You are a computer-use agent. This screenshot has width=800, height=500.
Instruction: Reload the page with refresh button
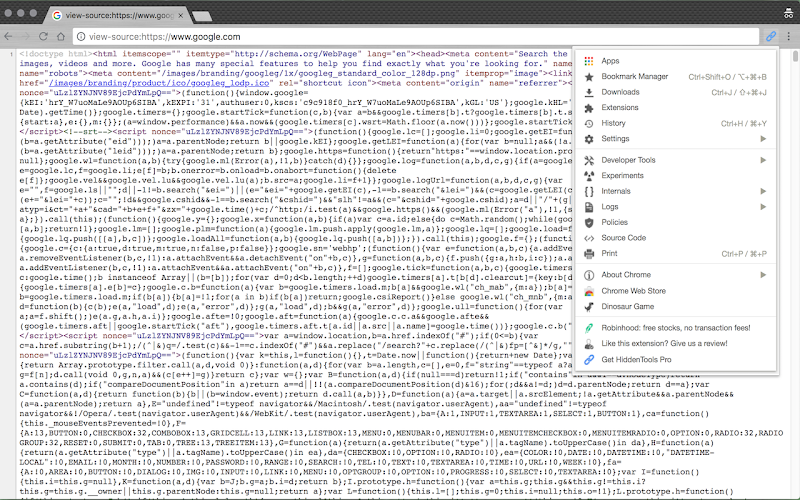[x=43, y=36]
